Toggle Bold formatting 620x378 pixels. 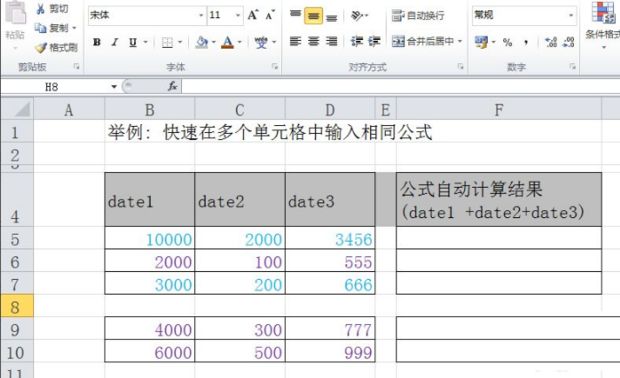[x=96, y=42]
